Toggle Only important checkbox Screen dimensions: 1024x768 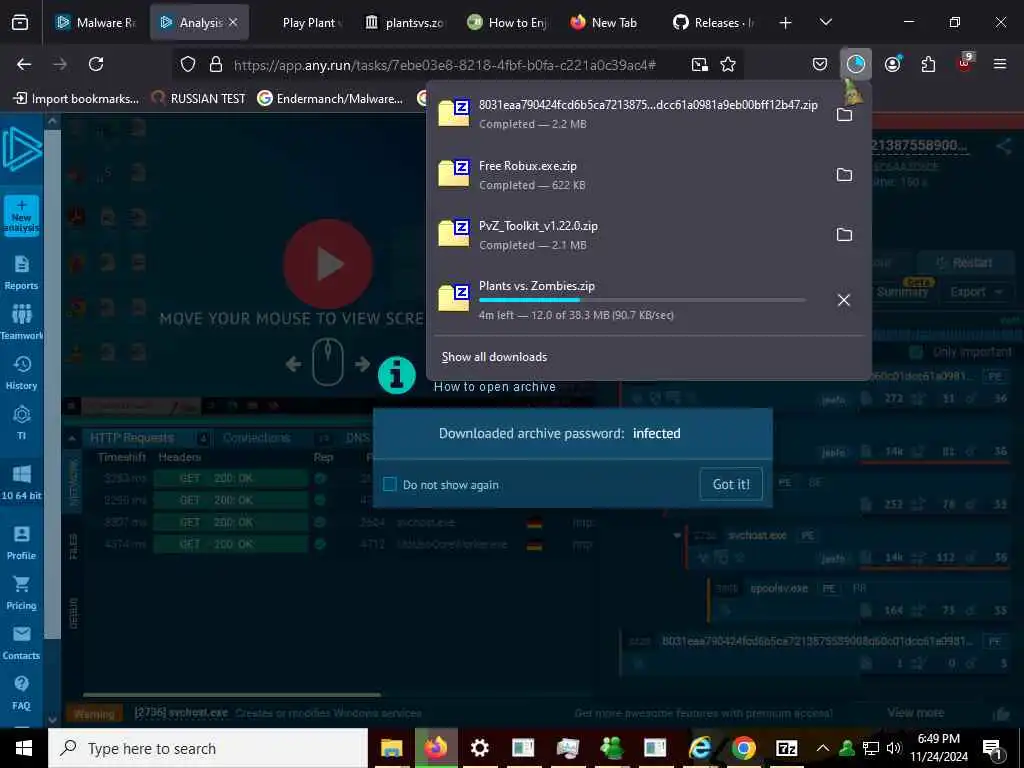tap(916, 352)
